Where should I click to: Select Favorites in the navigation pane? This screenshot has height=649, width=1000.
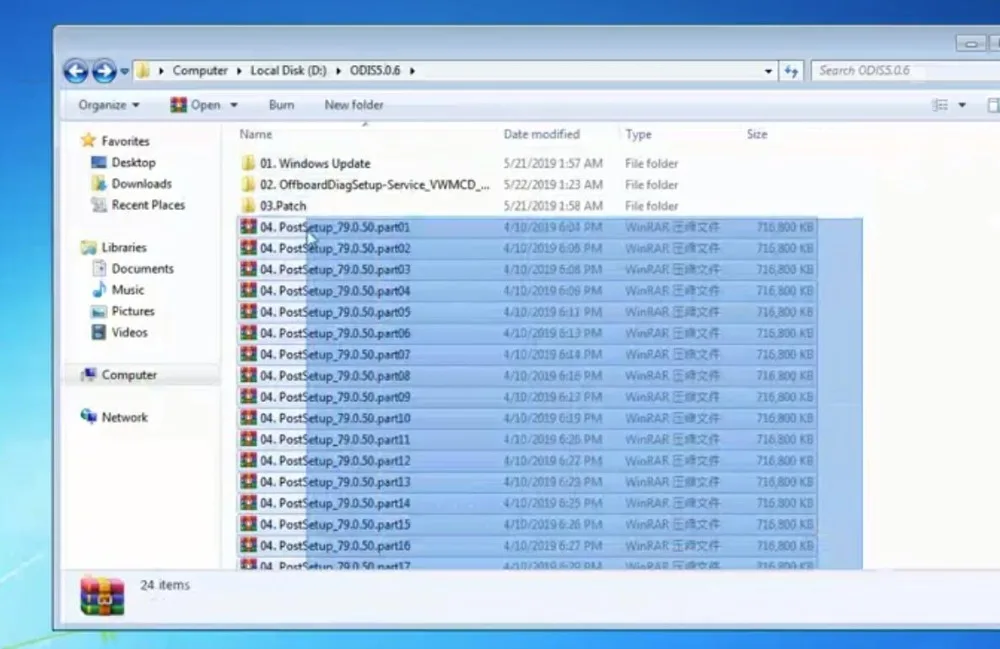(125, 141)
